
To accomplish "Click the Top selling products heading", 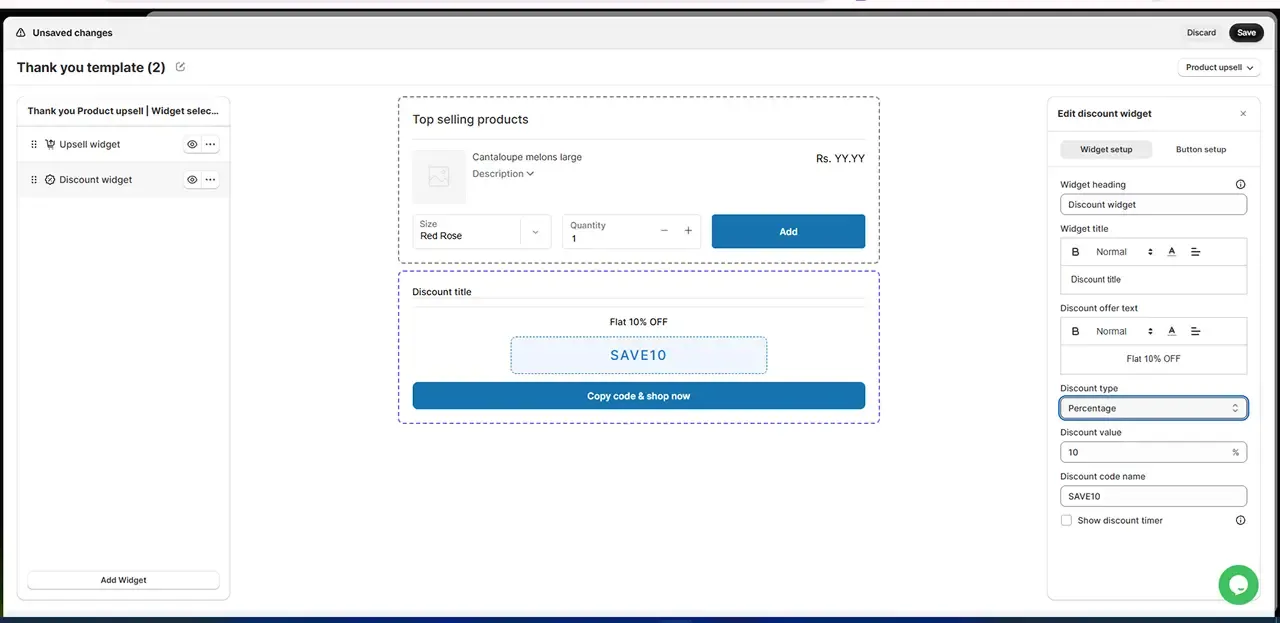I will click(x=470, y=119).
